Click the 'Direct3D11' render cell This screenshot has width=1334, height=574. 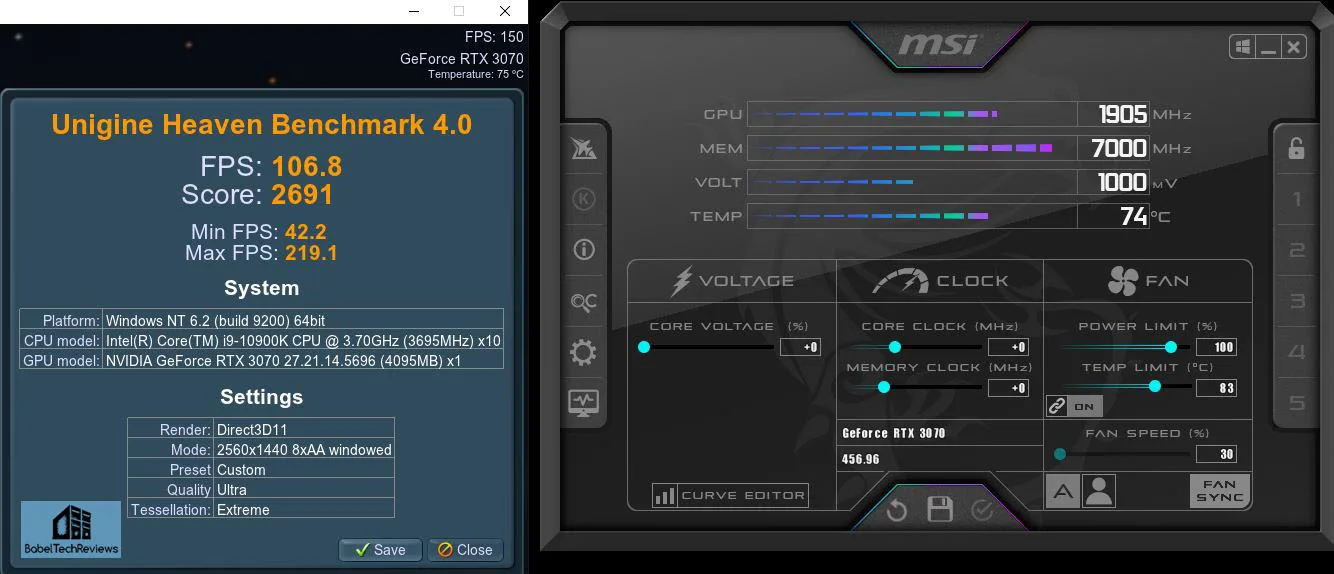pyautogui.click(x=304, y=429)
